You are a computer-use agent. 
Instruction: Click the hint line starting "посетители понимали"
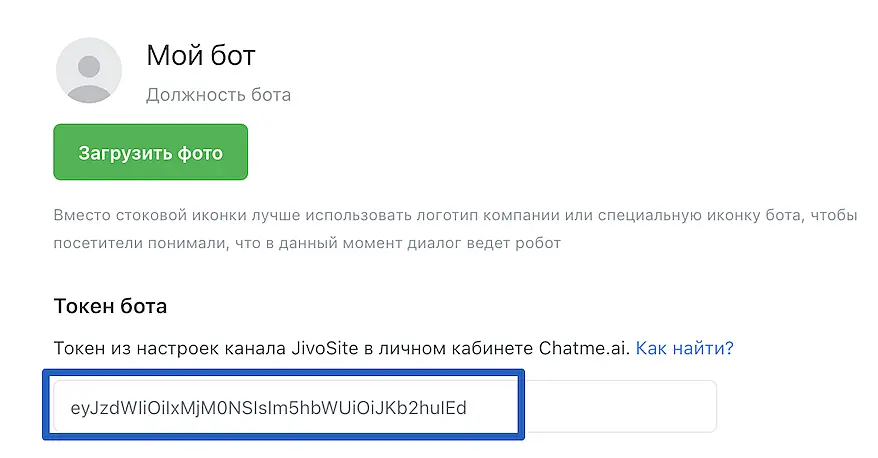[x=308, y=242]
